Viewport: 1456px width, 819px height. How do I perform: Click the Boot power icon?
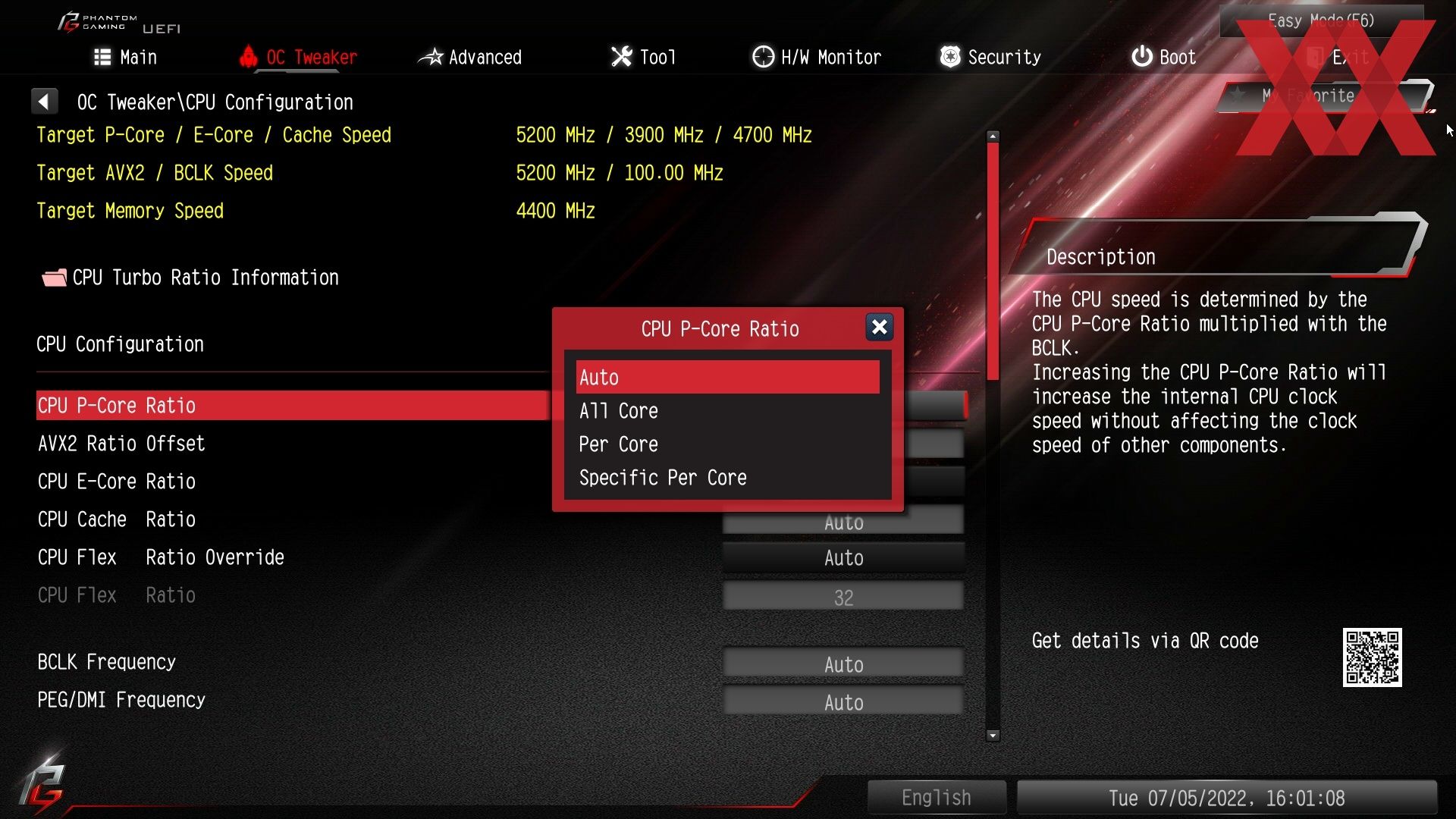tap(1141, 57)
